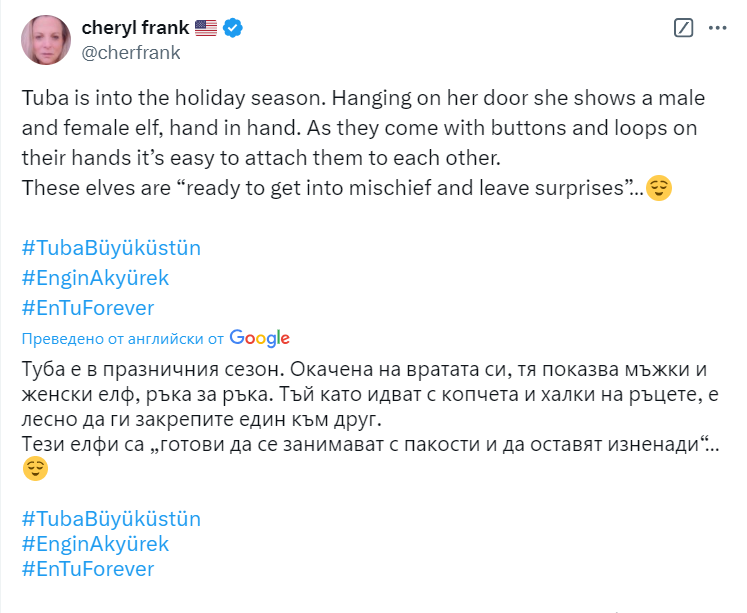Open the Grok explain-post icon

[684, 28]
